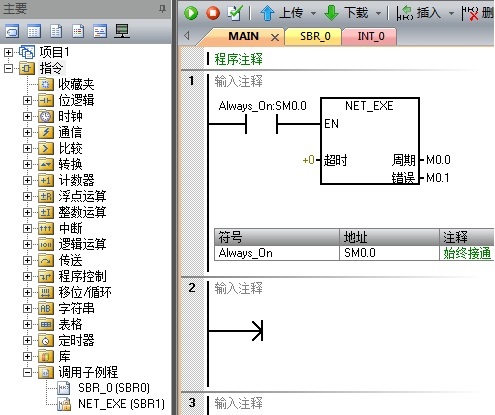
Task: Open the upload dropdown arrow
Action: (313, 14)
